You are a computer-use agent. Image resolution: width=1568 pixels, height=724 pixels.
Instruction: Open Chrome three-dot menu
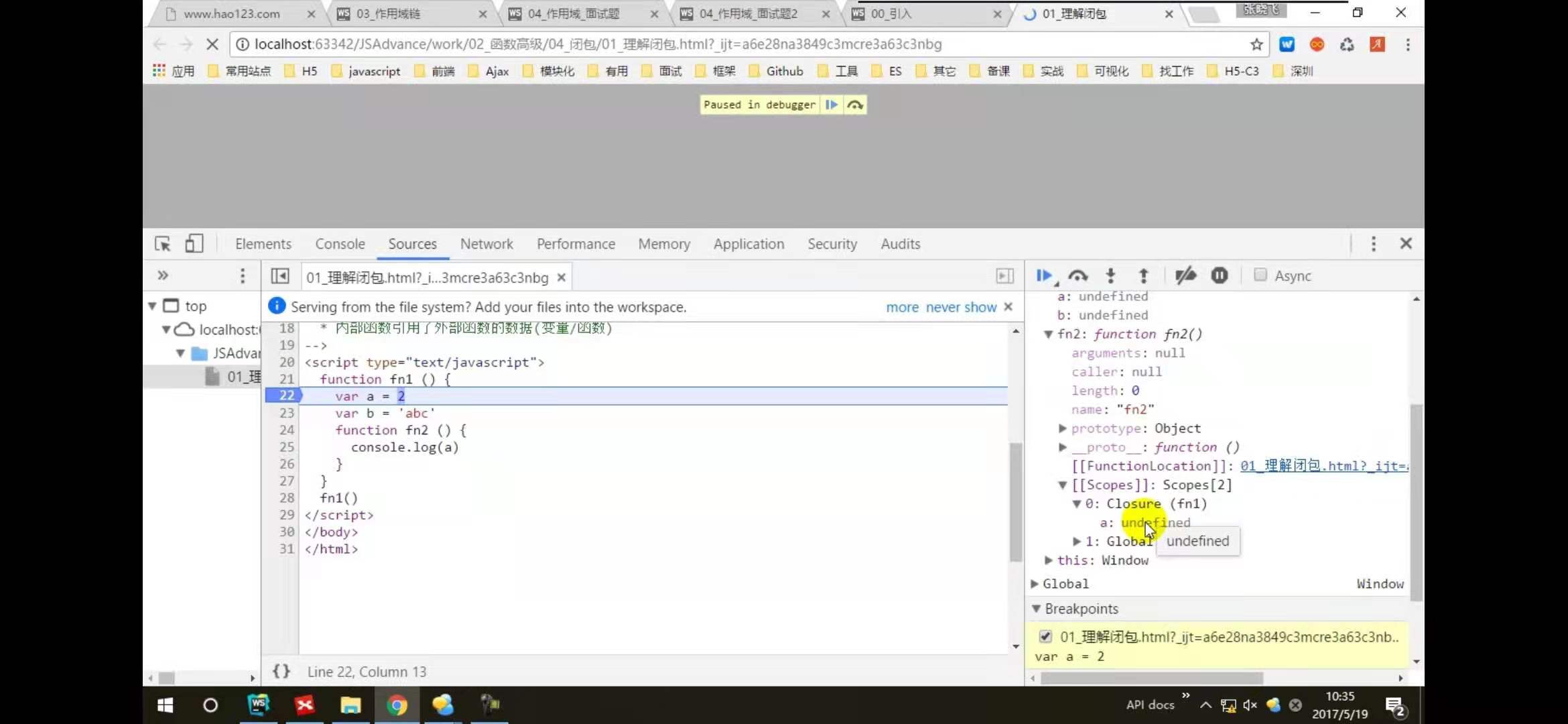coord(1408,44)
